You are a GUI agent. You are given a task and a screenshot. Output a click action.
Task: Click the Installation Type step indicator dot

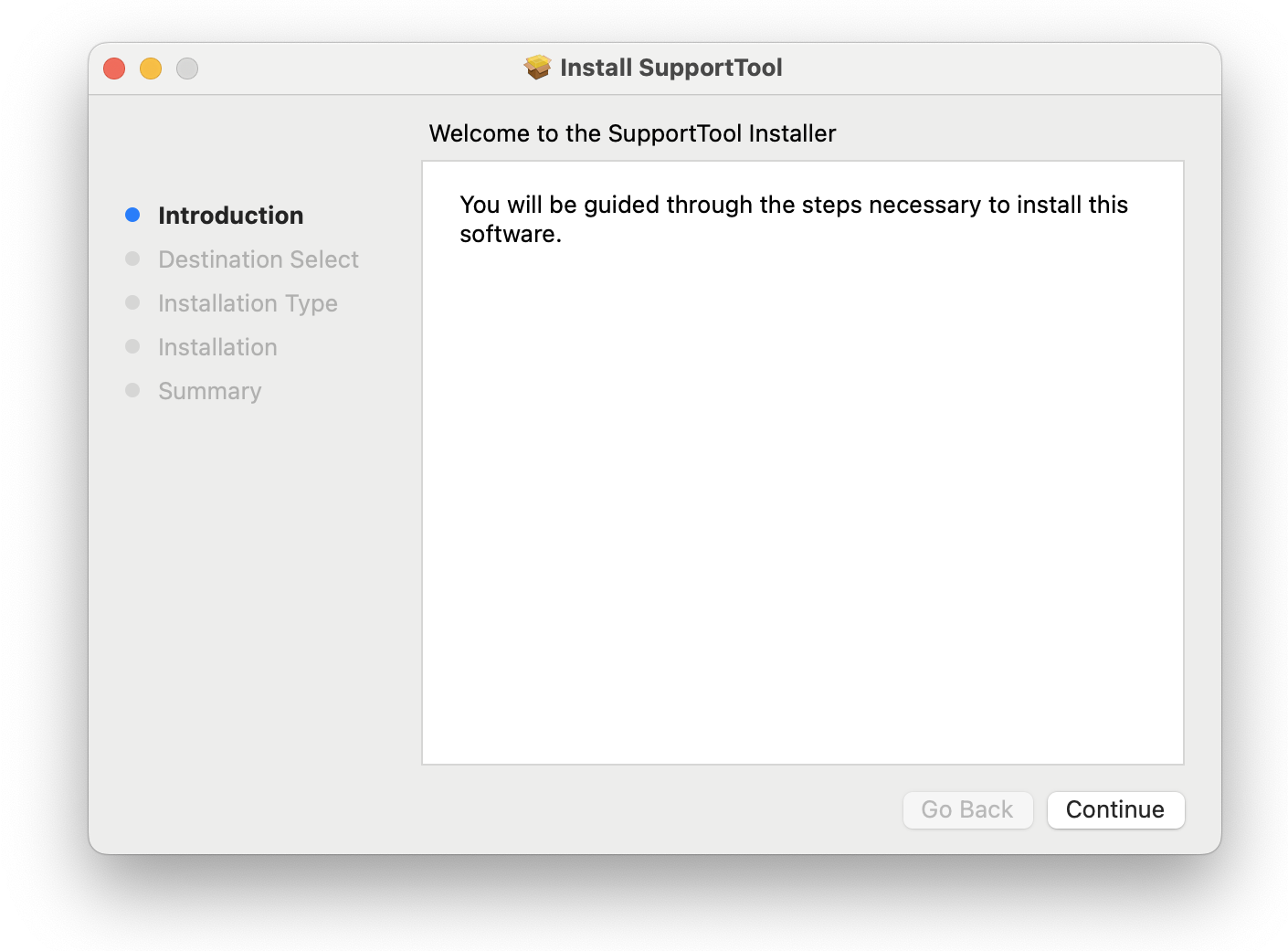tap(133, 302)
